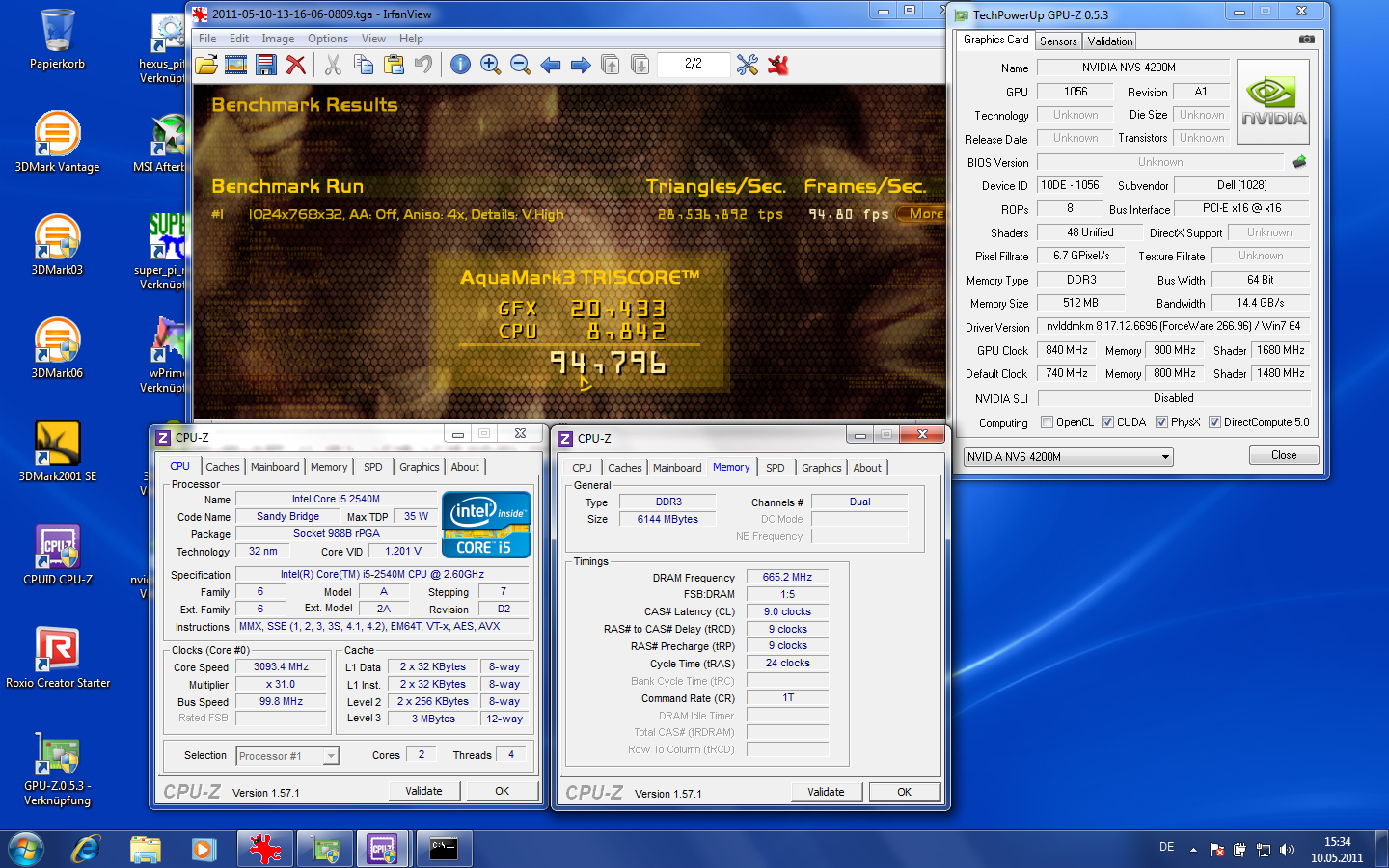This screenshot has width=1389, height=868.
Task: Cut selection with scissors icon
Action: pyautogui.click(x=333, y=65)
